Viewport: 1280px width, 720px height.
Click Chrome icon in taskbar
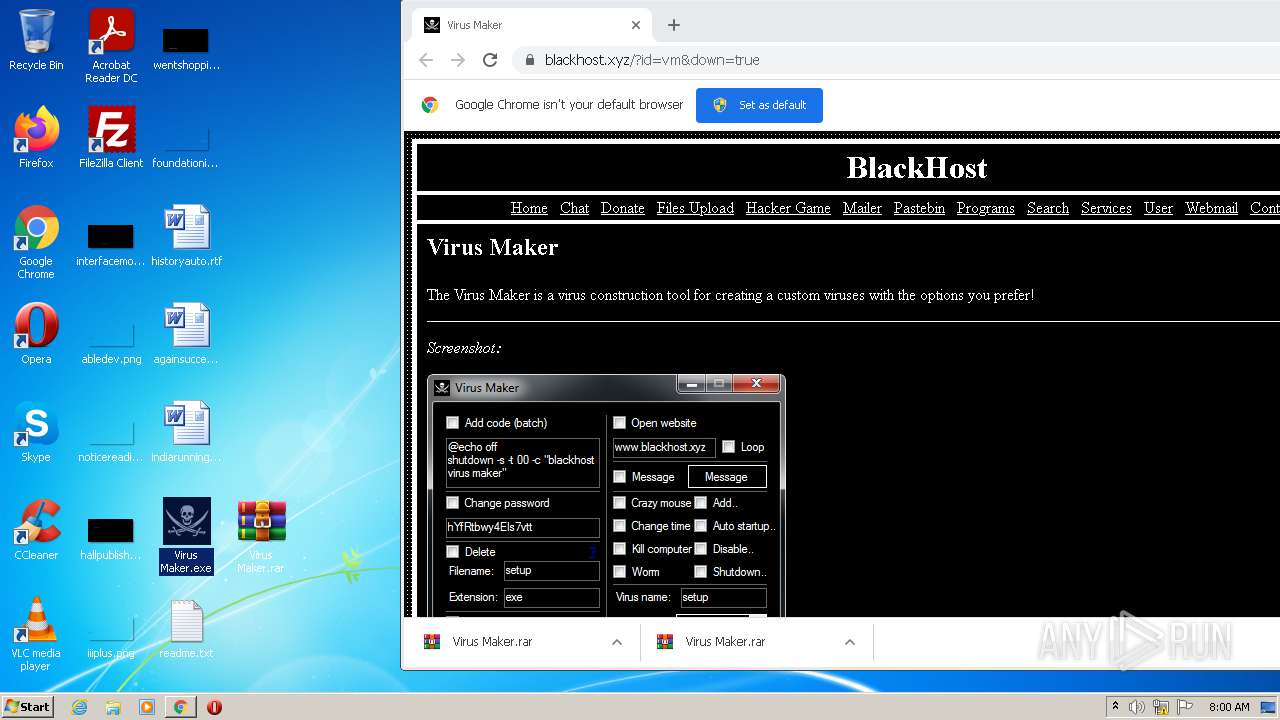pos(180,707)
